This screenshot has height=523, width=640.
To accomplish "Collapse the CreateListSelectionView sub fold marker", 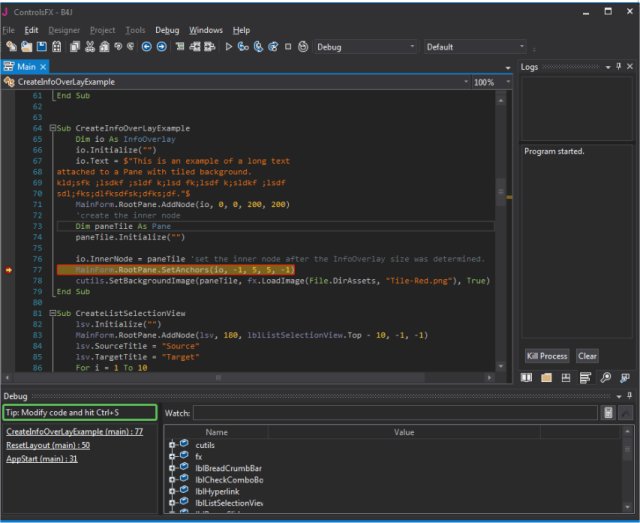I will [52, 313].
